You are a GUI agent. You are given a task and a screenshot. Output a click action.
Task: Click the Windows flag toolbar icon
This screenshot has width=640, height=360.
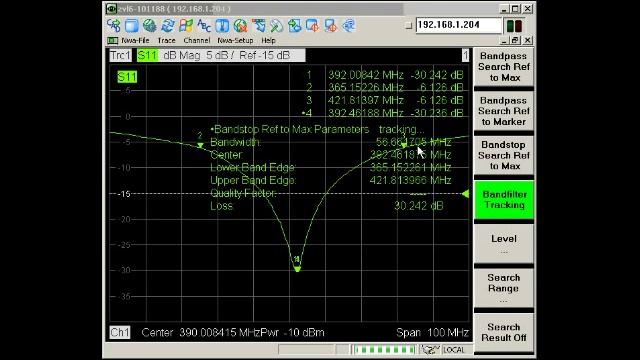click(186, 25)
